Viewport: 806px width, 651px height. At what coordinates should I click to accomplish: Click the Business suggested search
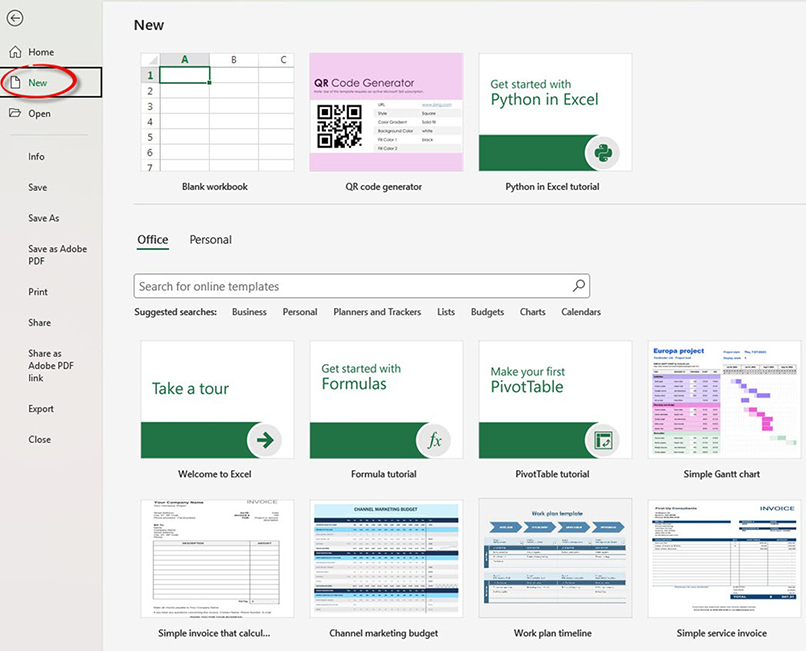click(x=249, y=312)
